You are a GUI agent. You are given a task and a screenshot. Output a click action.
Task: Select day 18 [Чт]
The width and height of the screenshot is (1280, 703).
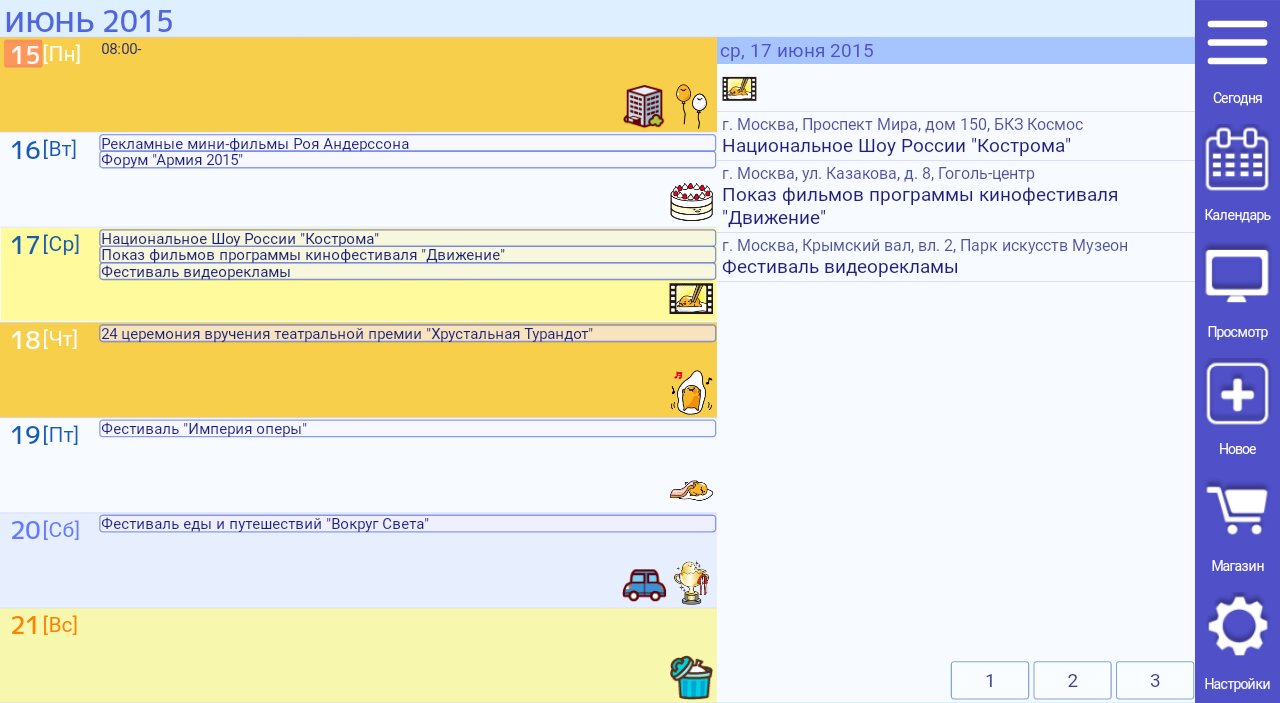pyautogui.click(x=44, y=340)
